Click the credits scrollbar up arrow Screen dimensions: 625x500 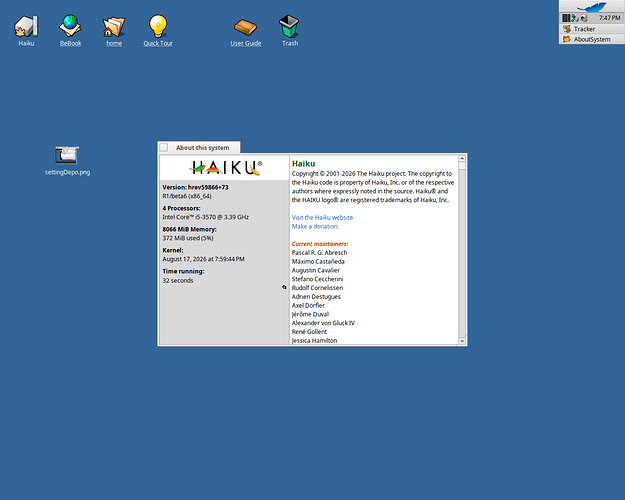(462, 158)
